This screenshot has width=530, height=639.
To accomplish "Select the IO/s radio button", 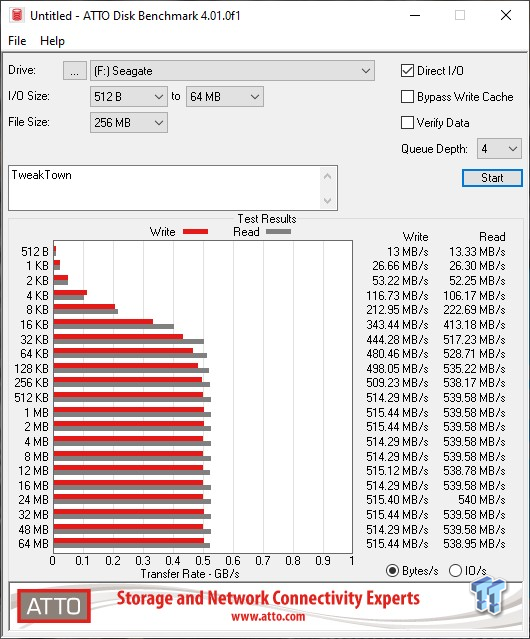I will [x=455, y=571].
